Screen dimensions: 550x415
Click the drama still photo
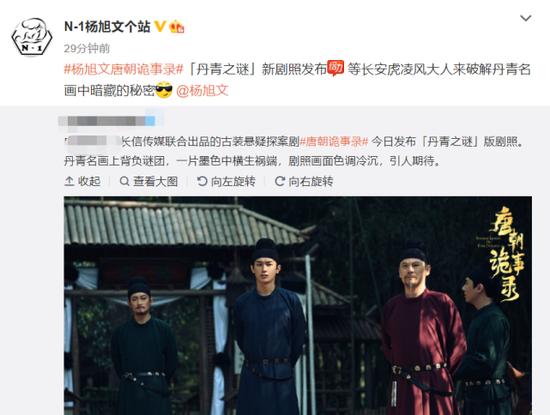298,306
